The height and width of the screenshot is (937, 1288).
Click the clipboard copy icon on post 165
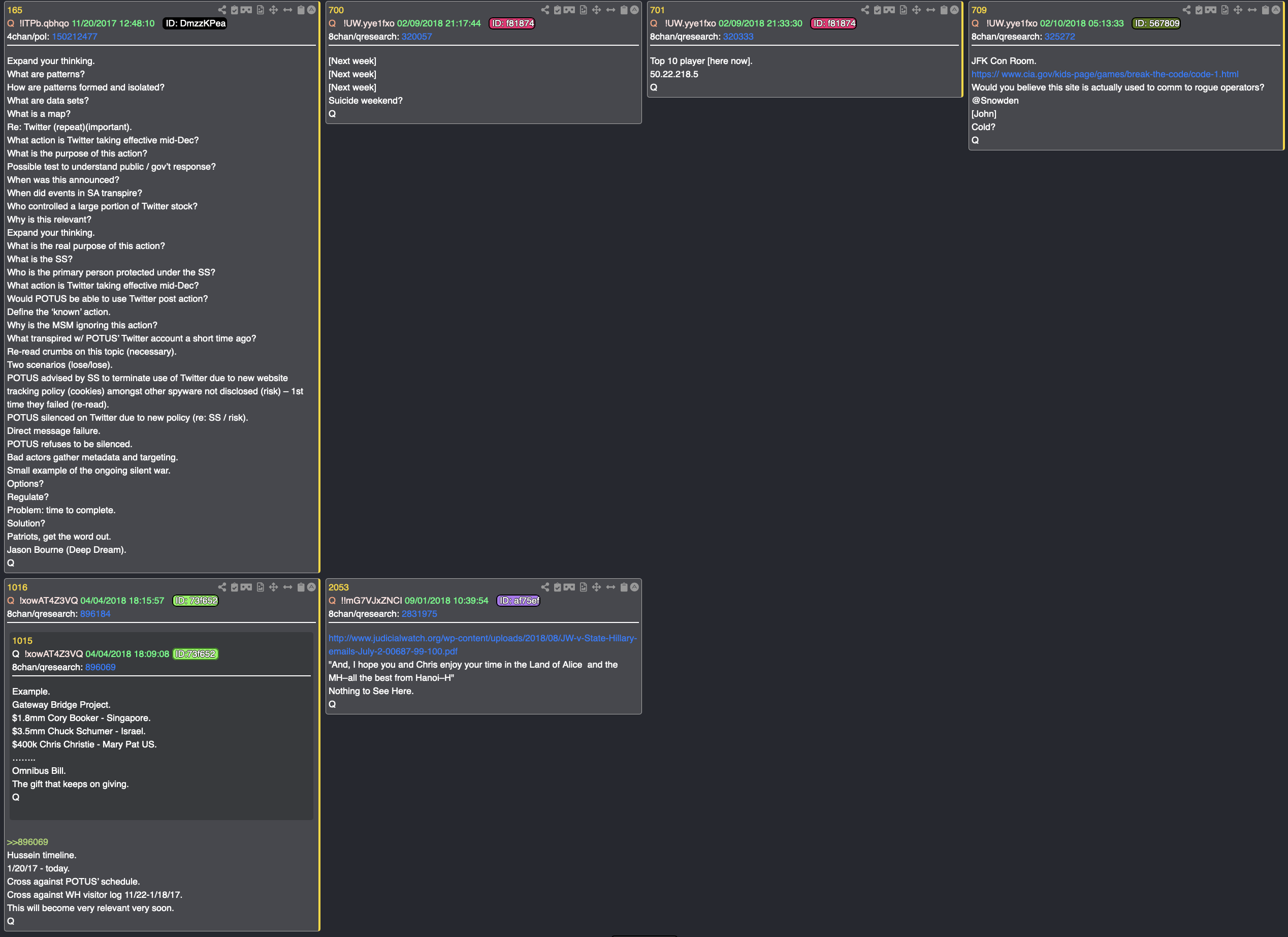click(301, 10)
